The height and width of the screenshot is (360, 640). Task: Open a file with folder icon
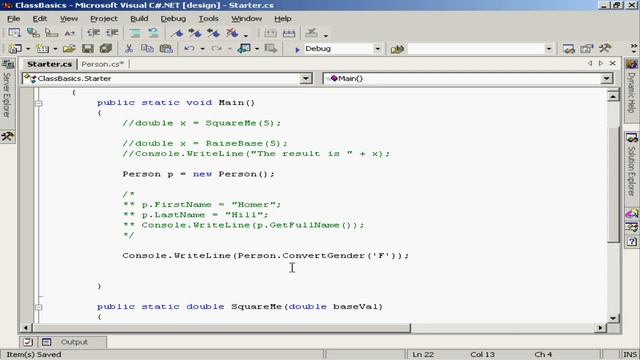coord(69,49)
